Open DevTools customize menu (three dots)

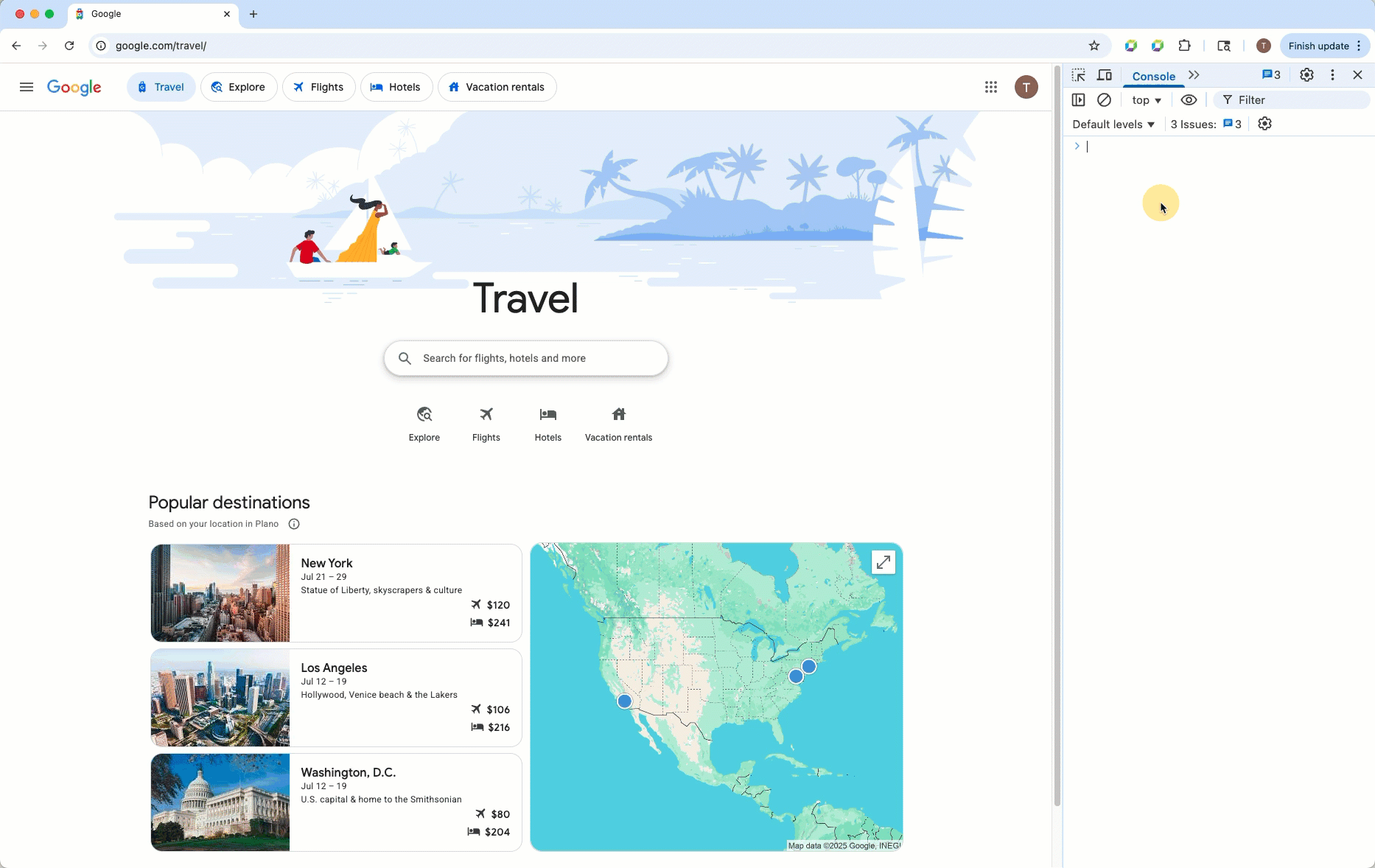(1332, 75)
